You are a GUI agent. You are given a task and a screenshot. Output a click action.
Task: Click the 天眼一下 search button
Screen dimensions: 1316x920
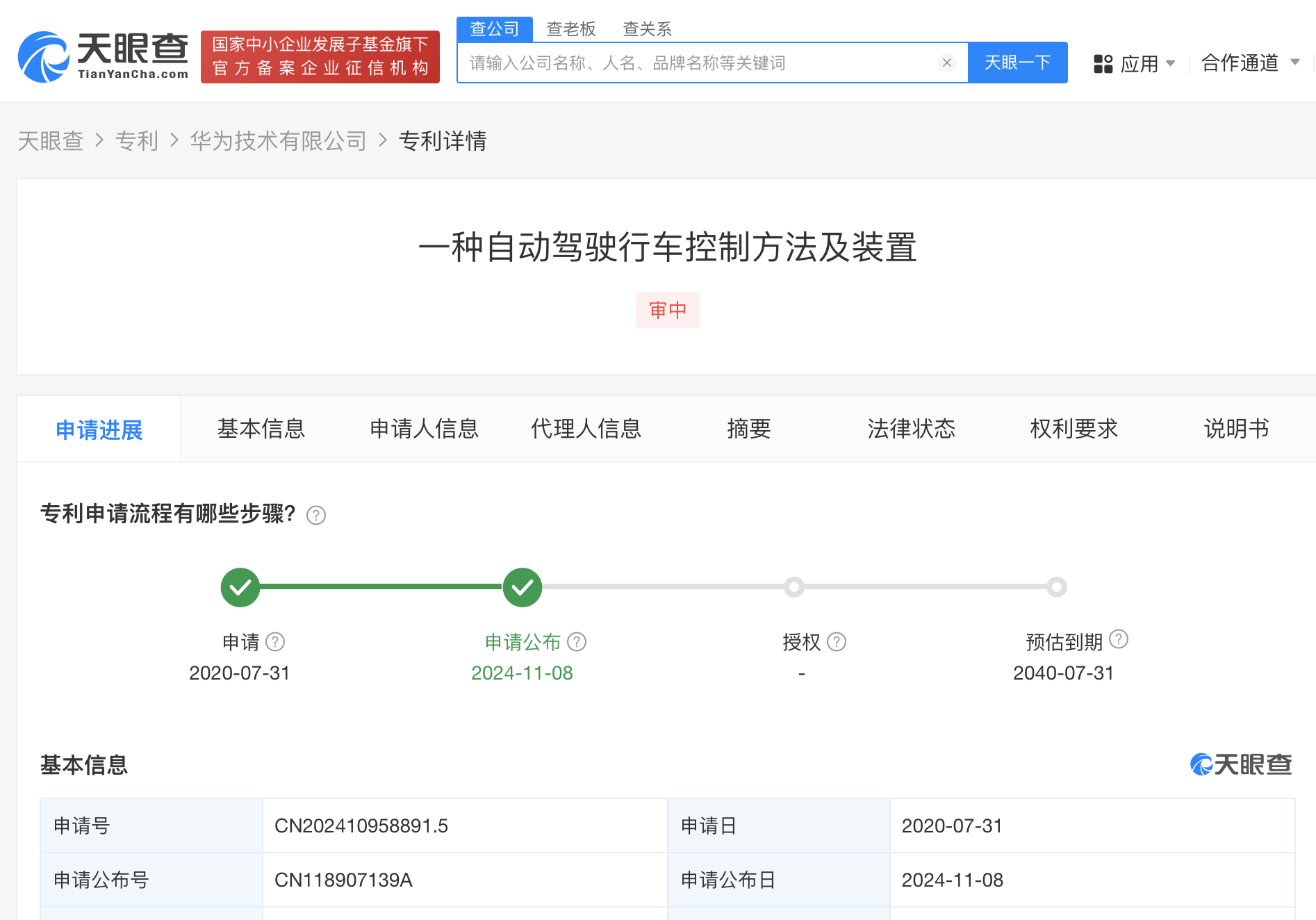coord(1018,63)
